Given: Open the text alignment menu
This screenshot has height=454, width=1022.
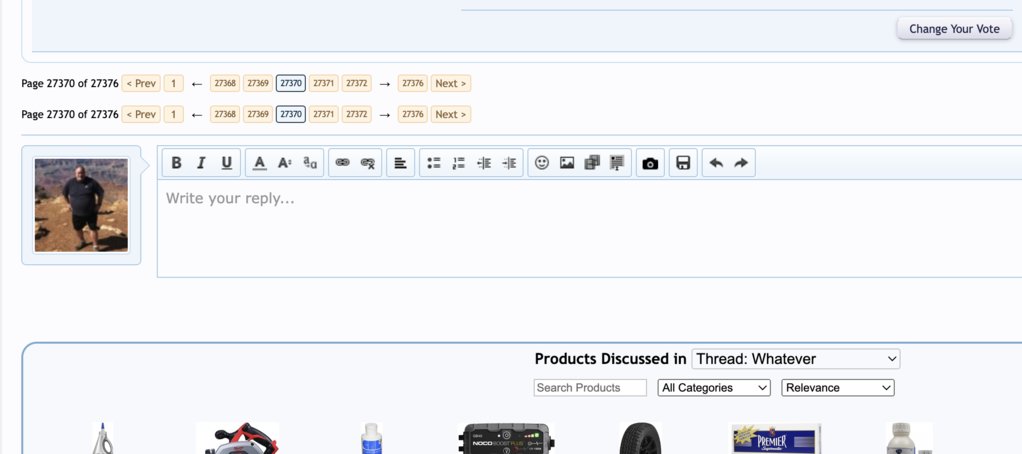Looking at the screenshot, I should coord(400,163).
